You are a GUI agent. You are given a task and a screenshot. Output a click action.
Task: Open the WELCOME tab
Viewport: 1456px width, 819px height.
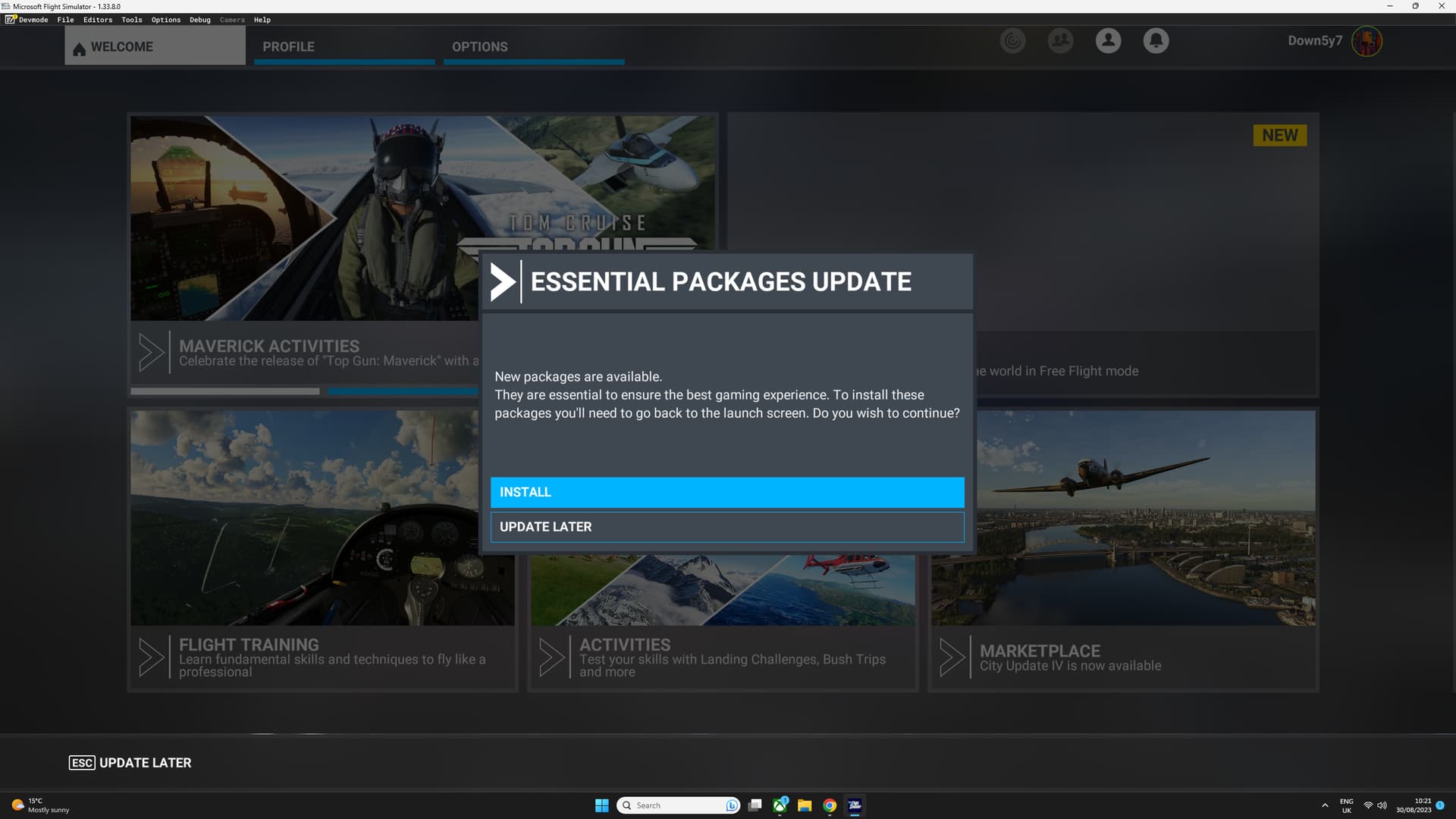tap(155, 47)
